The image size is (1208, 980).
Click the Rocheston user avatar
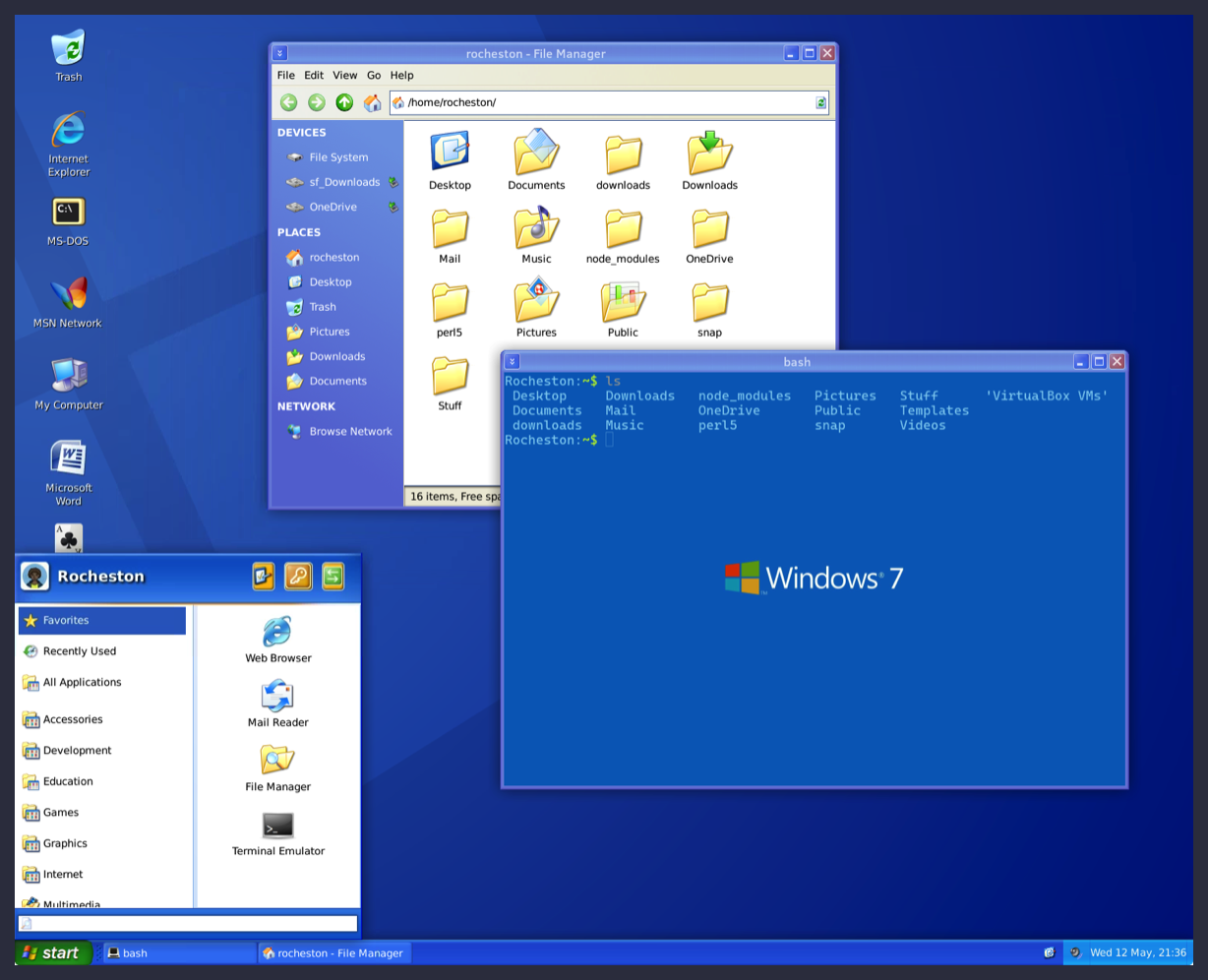pyautogui.click(x=35, y=577)
